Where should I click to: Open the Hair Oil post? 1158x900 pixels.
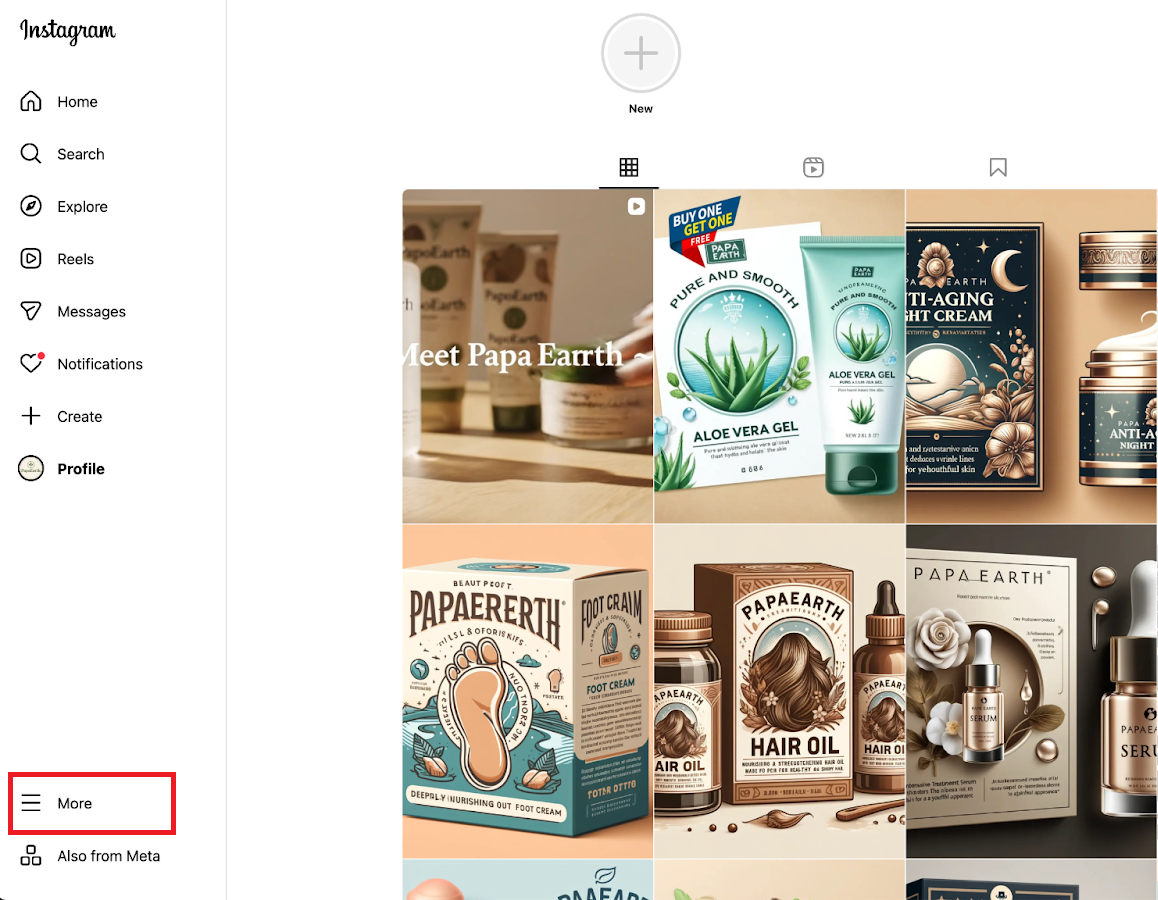coord(779,691)
